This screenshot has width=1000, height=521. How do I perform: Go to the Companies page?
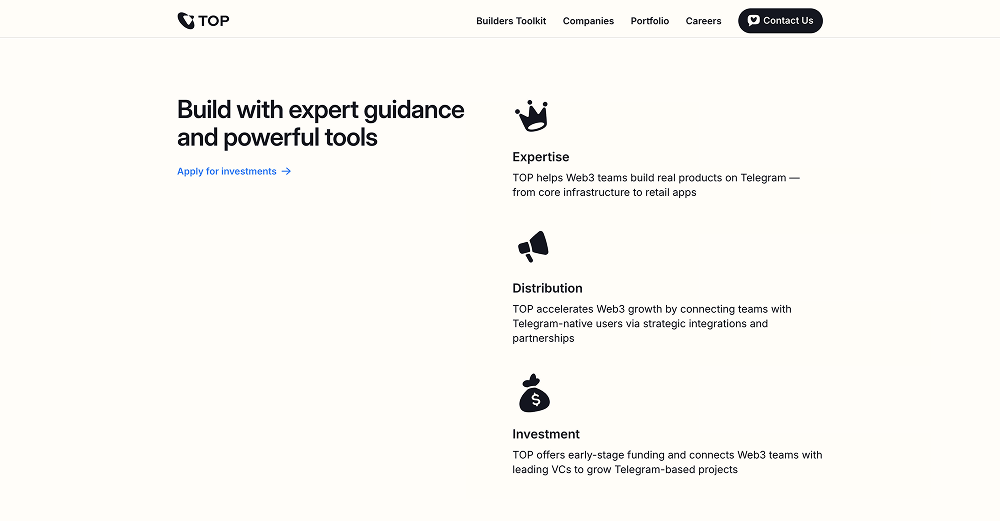(588, 20)
